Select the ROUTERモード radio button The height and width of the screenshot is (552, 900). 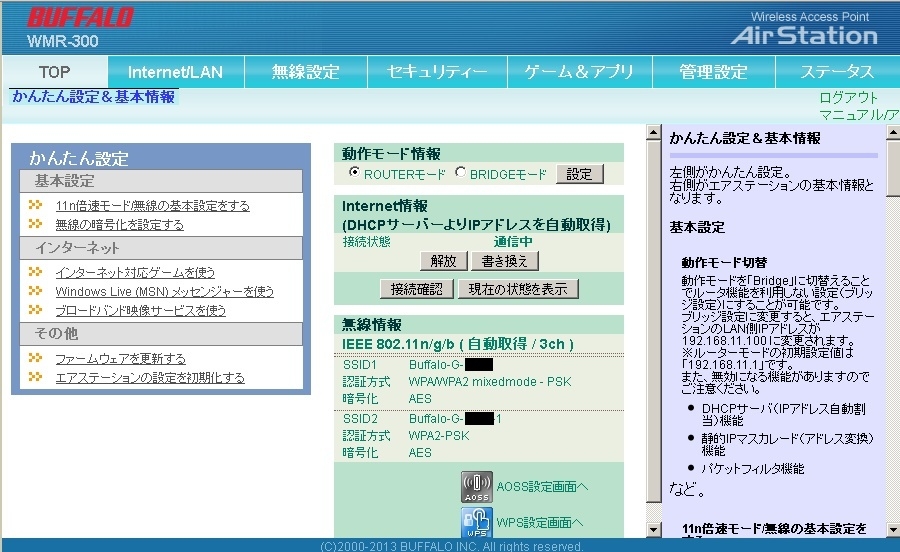pos(354,172)
